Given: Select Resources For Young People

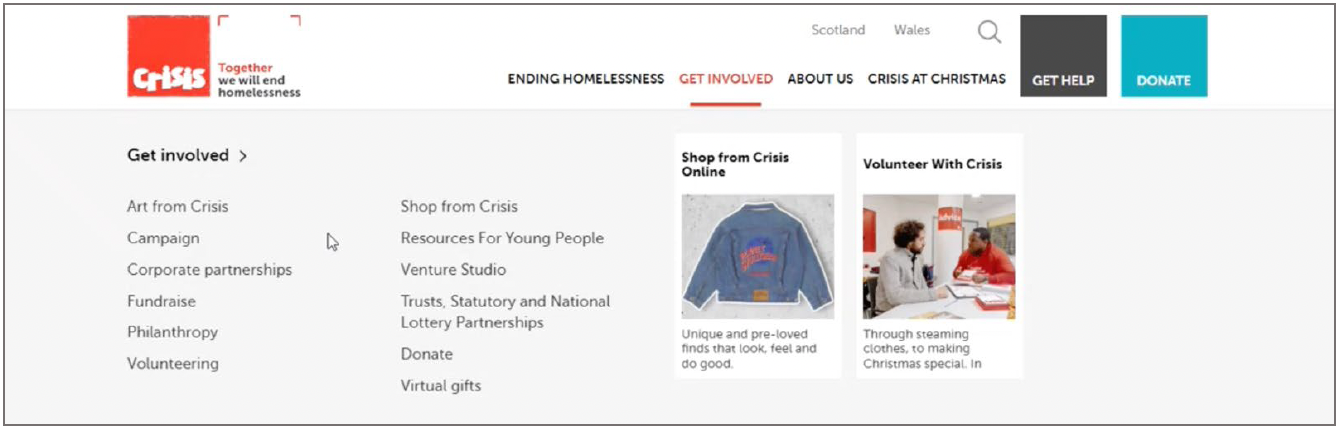Looking at the screenshot, I should point(502,239).
